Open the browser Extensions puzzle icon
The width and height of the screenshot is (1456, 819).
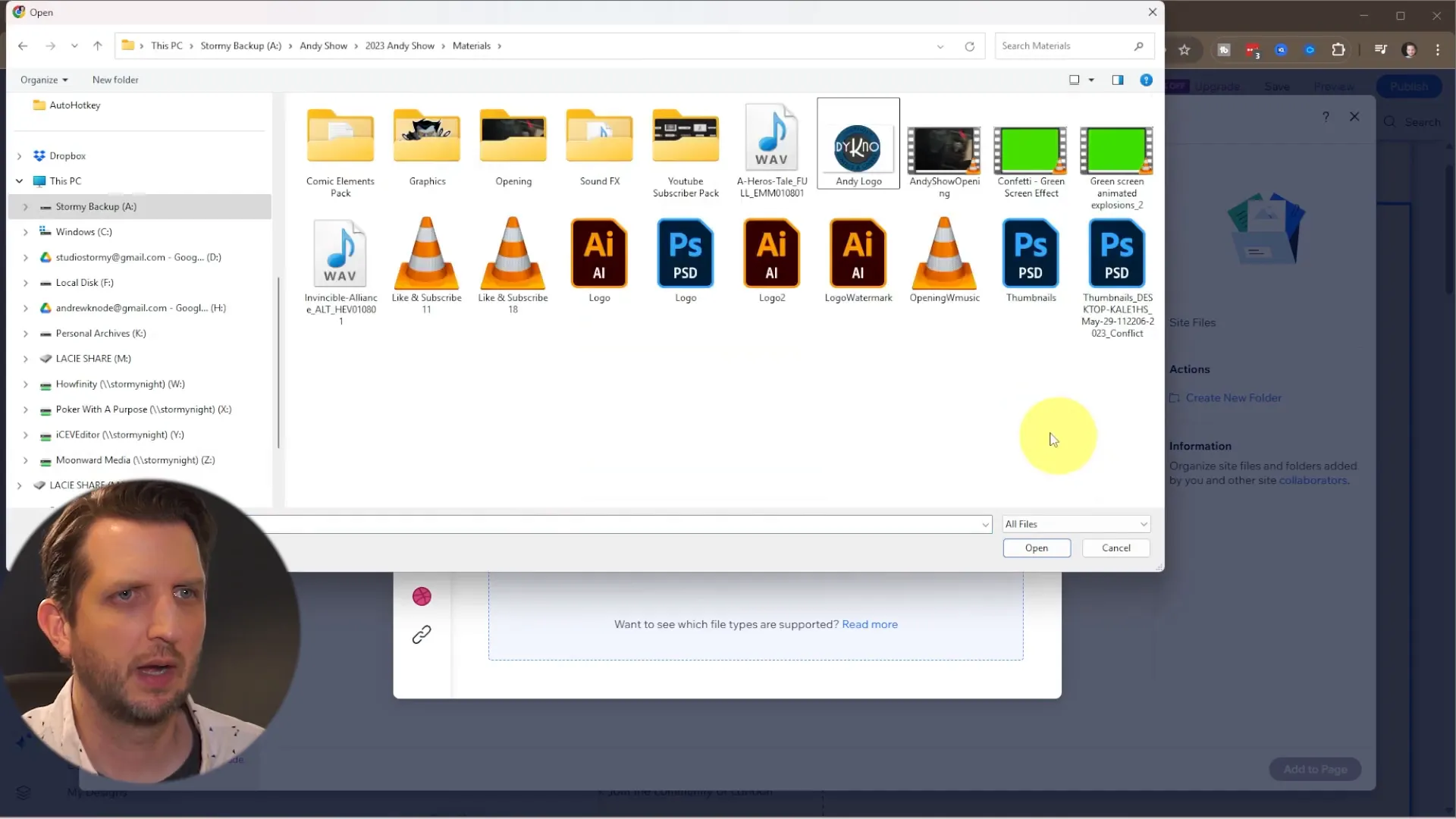point(1338,49)
